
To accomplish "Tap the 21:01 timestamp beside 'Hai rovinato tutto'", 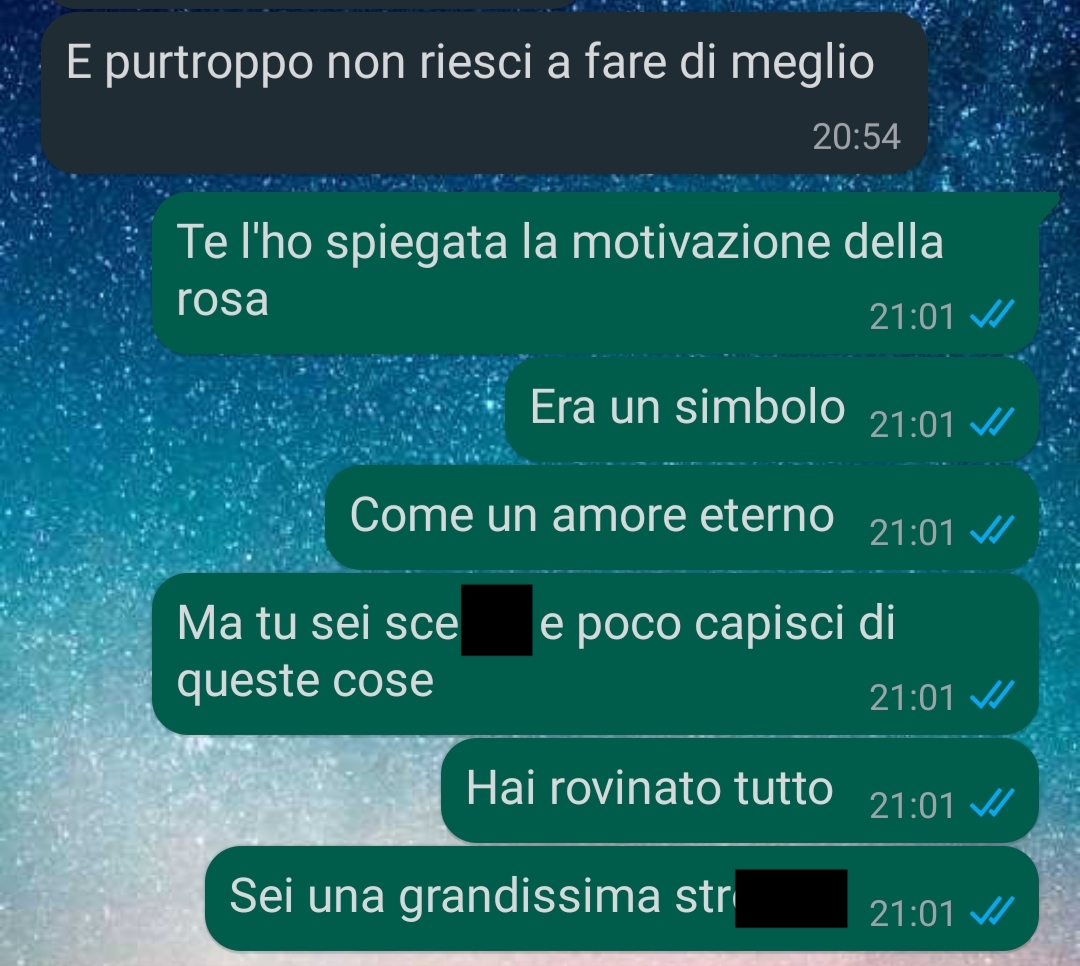I will (x=911, y=805).
